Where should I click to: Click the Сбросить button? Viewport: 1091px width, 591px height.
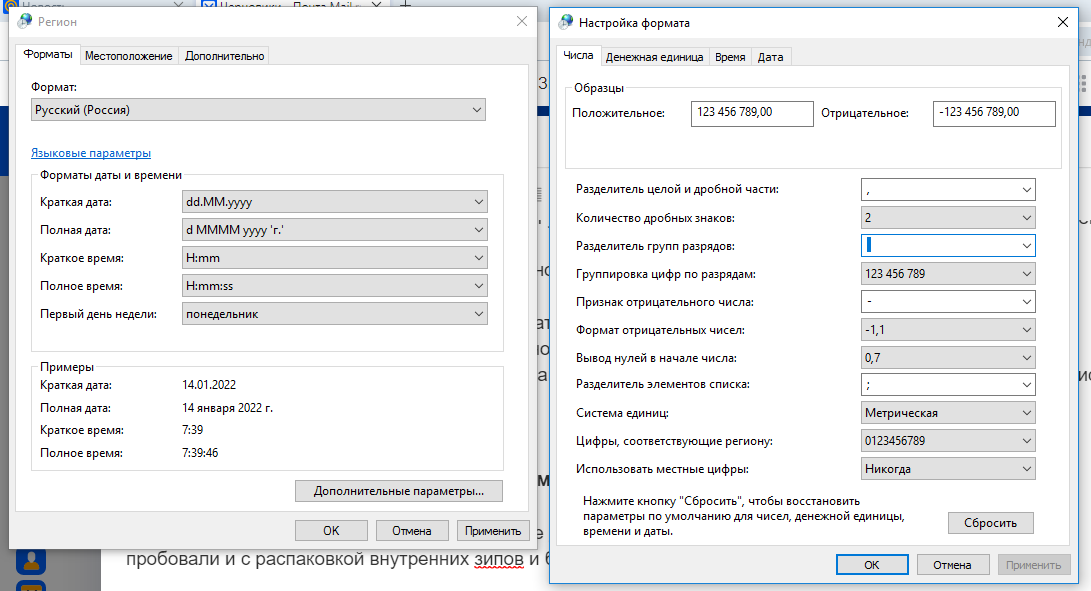pyautogui.click(x=990, y=523)
